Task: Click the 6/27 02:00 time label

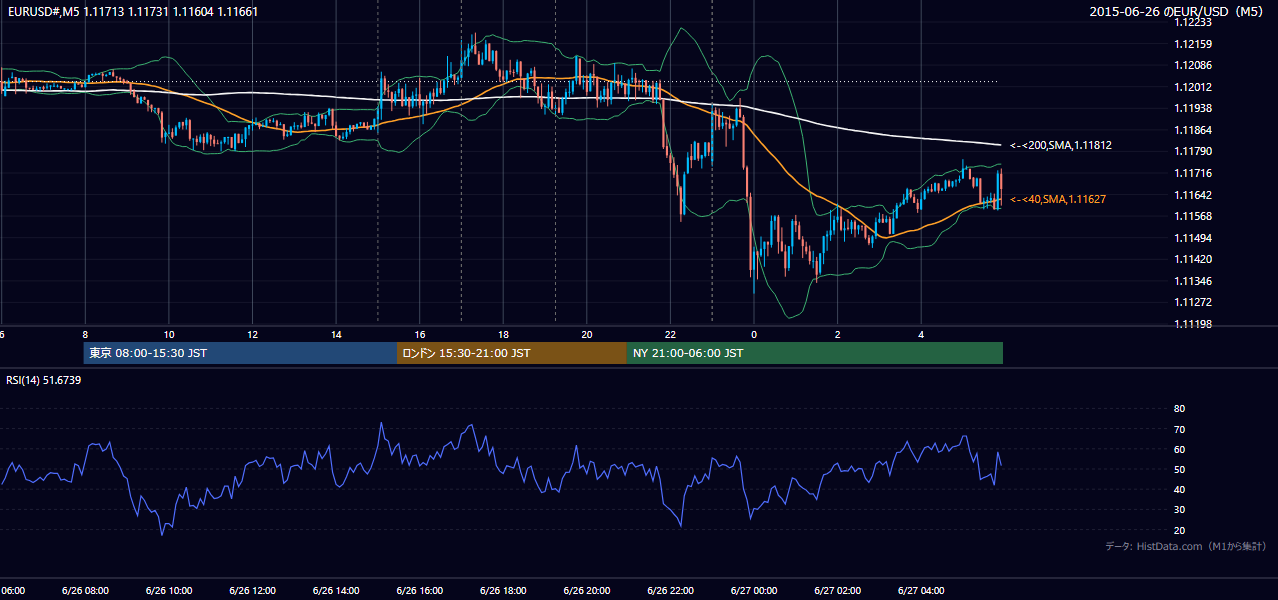Action: [837, 591]
